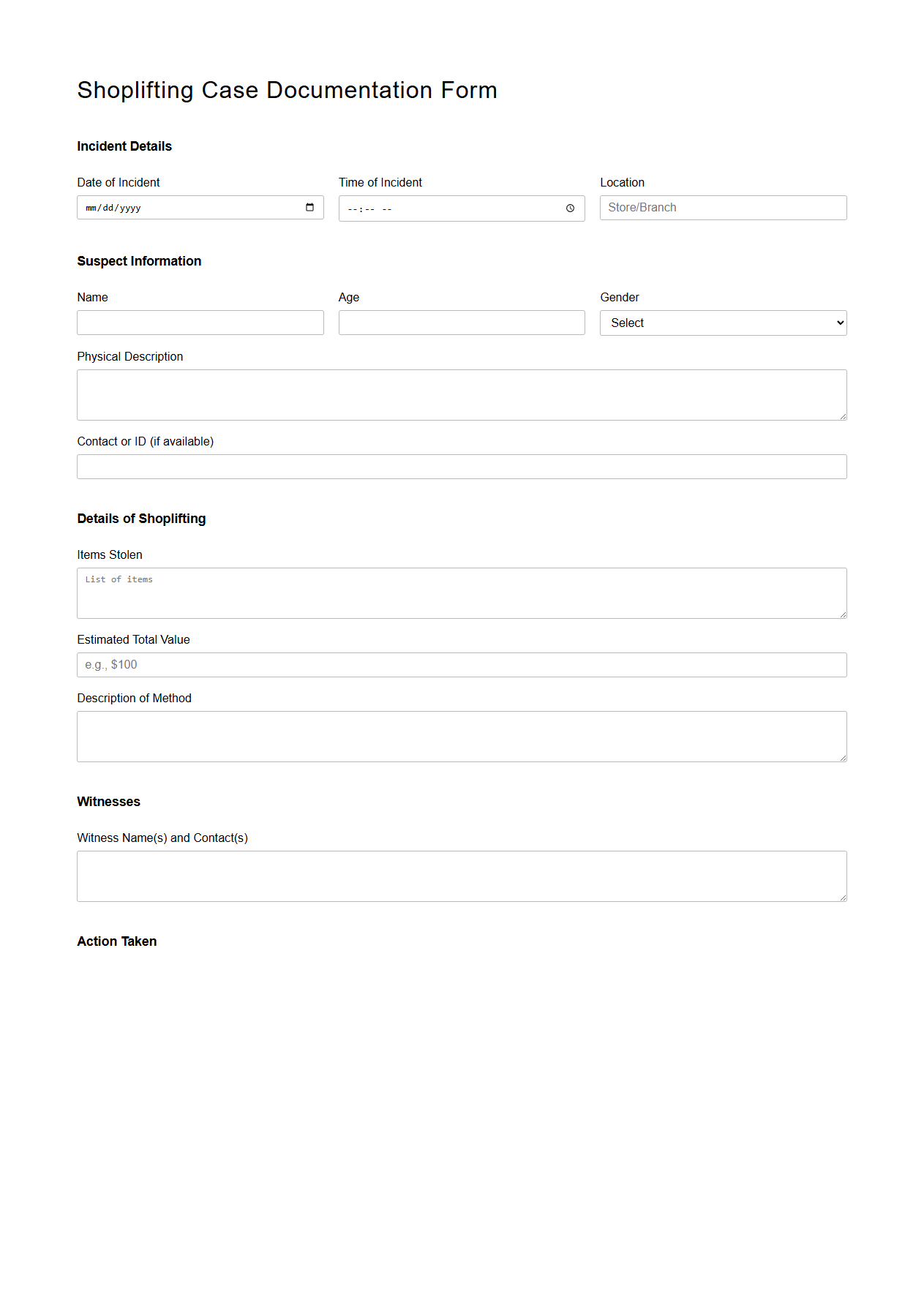The height and width of the screenshot is (1313, 924).
Task: Select the Description of Method text area
Action: pyautogui.click(x=461, y=736)
